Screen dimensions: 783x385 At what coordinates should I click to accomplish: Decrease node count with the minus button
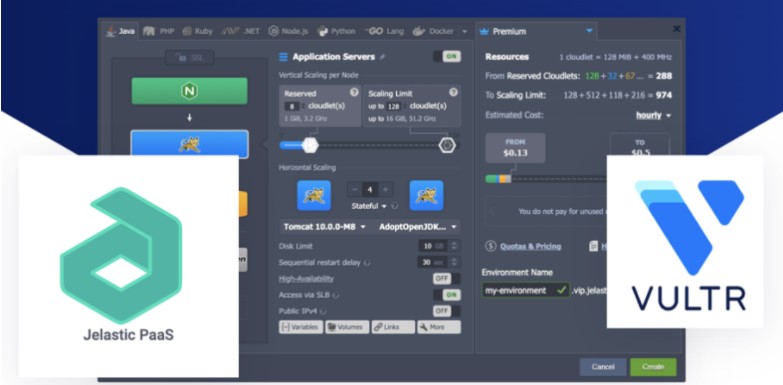pyautogui.click(x=355, y=190)
